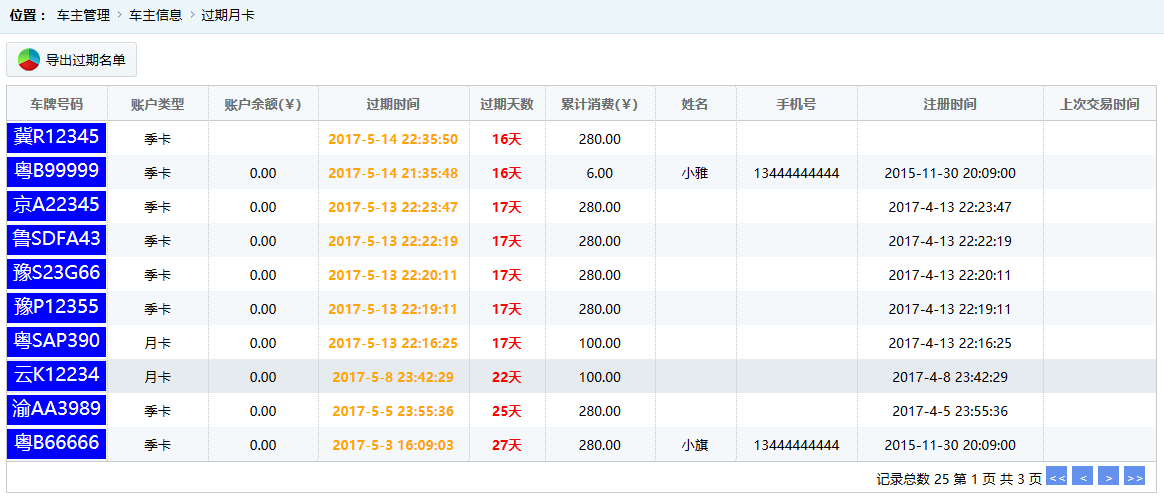This screenshot has width=1164, height=498.
Task: Go to previous page with < button
Action: (x=1082, y=477)
